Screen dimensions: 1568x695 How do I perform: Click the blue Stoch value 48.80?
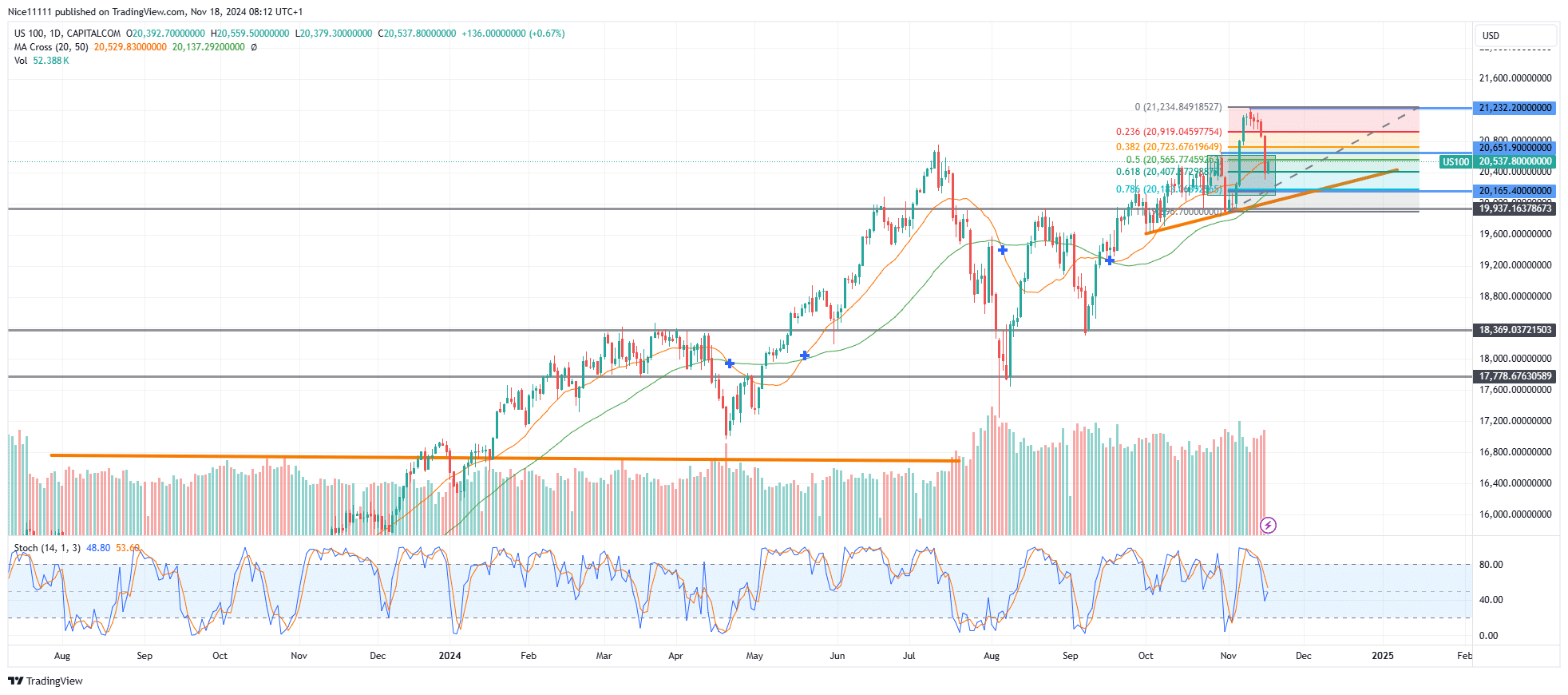98,548
